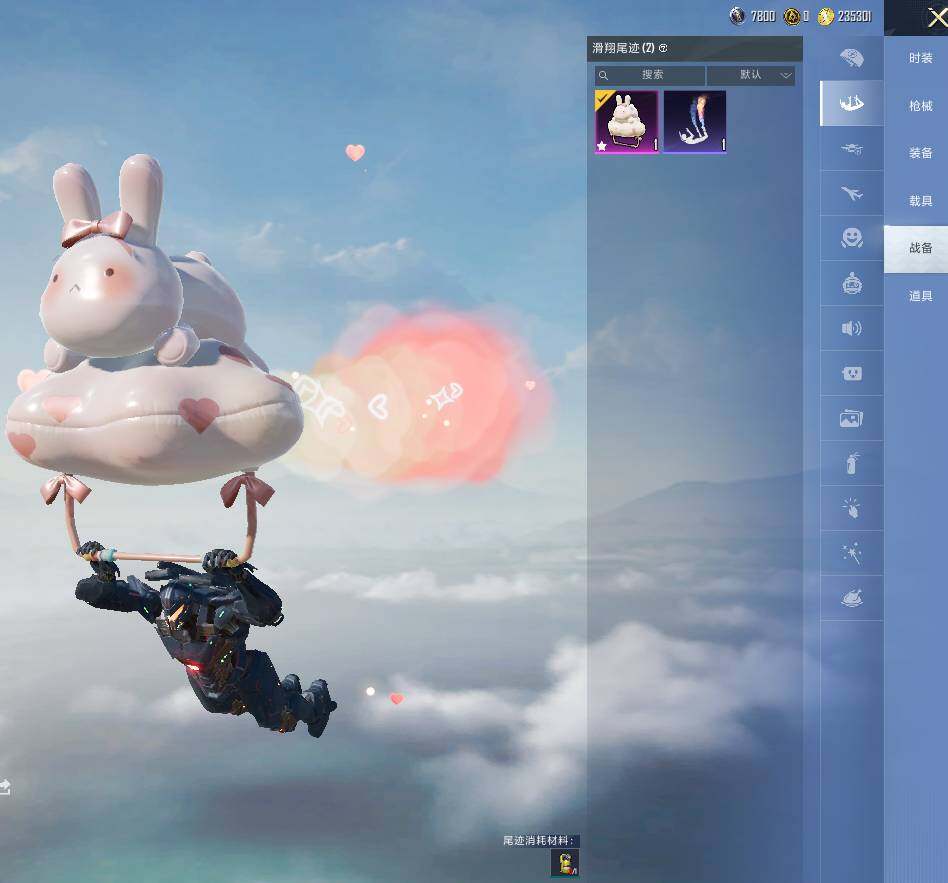Click the 搜索 search field
The height and width of the screenshot is (883, 948).
coord(651,75)
